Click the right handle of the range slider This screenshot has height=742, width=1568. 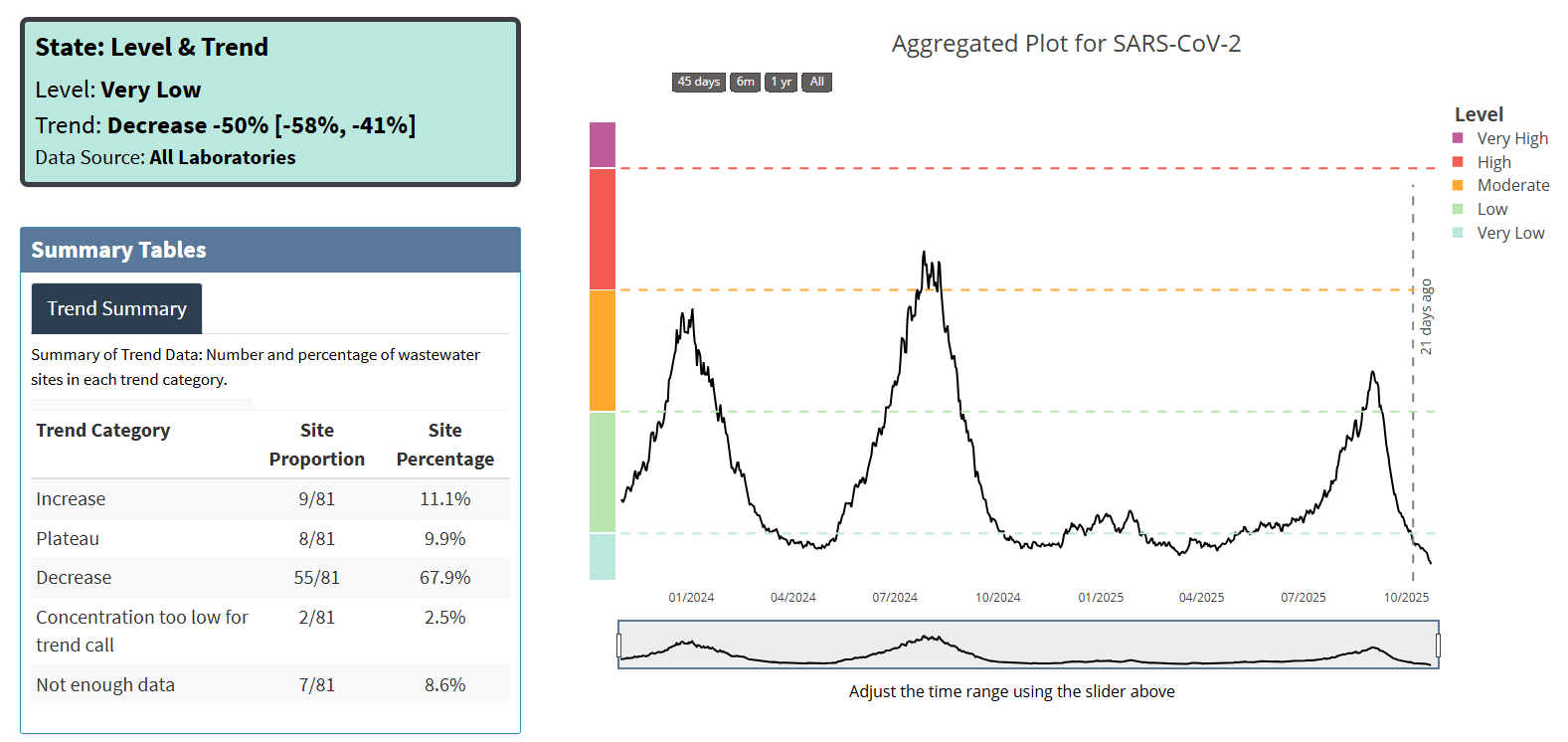(1438, 646)
